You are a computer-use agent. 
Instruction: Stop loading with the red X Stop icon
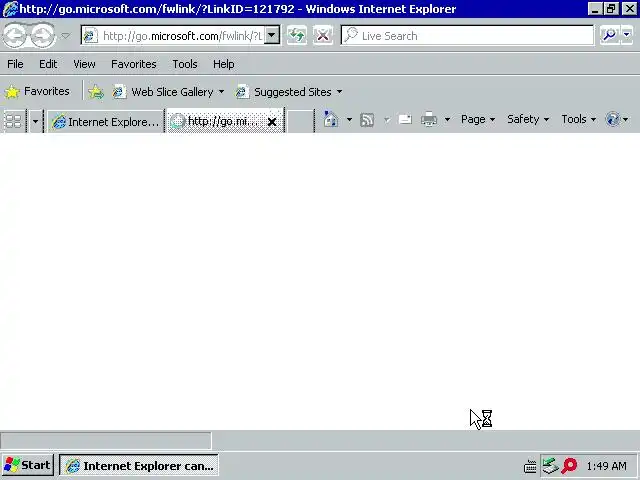(323, 36)
